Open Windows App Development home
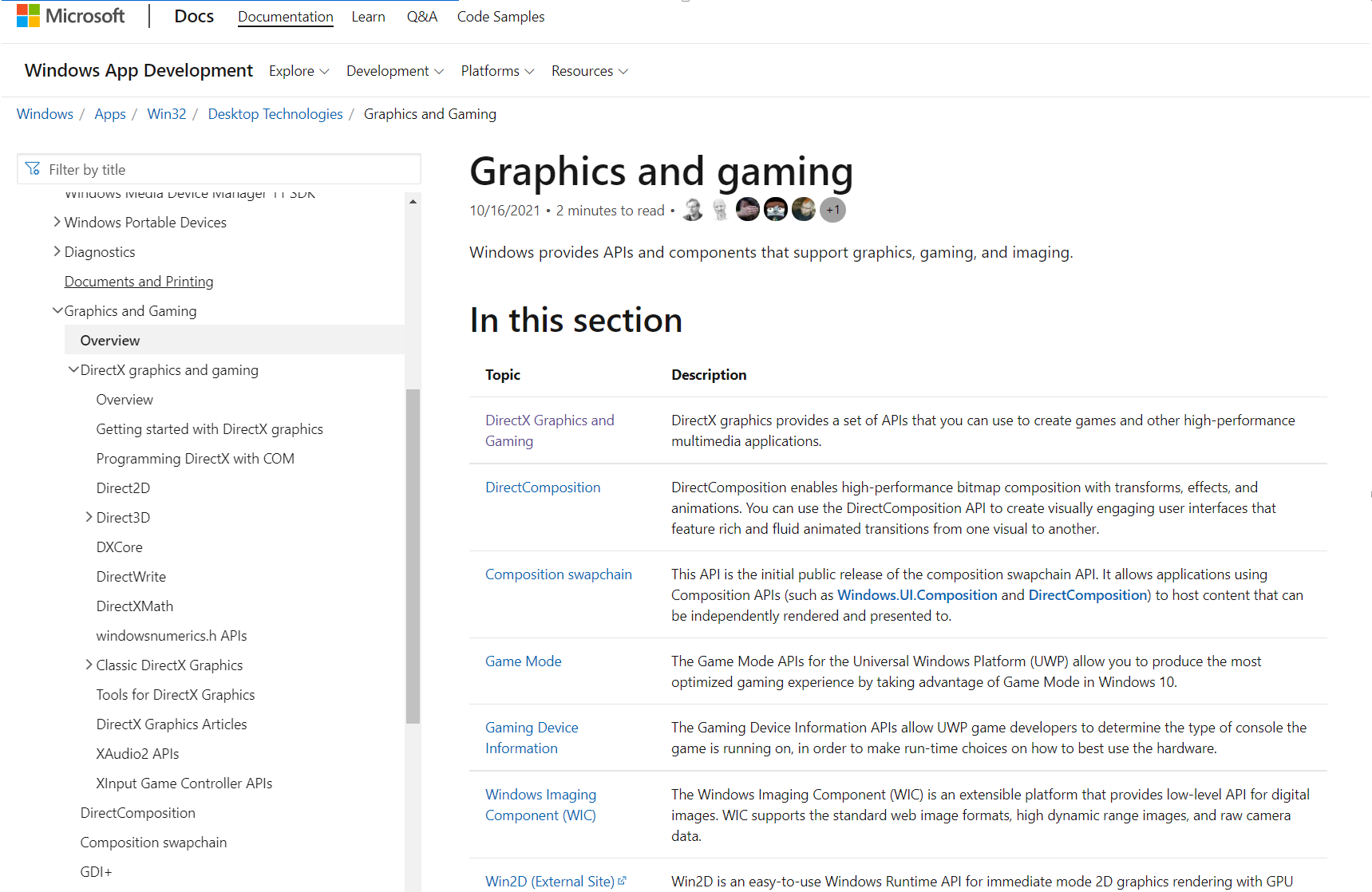Viewport: 1372px width, 892px height. point(139,70)
